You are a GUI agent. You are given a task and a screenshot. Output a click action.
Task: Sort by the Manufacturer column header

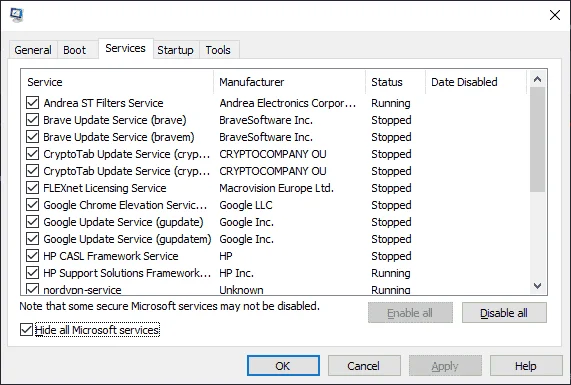(290, 82)
